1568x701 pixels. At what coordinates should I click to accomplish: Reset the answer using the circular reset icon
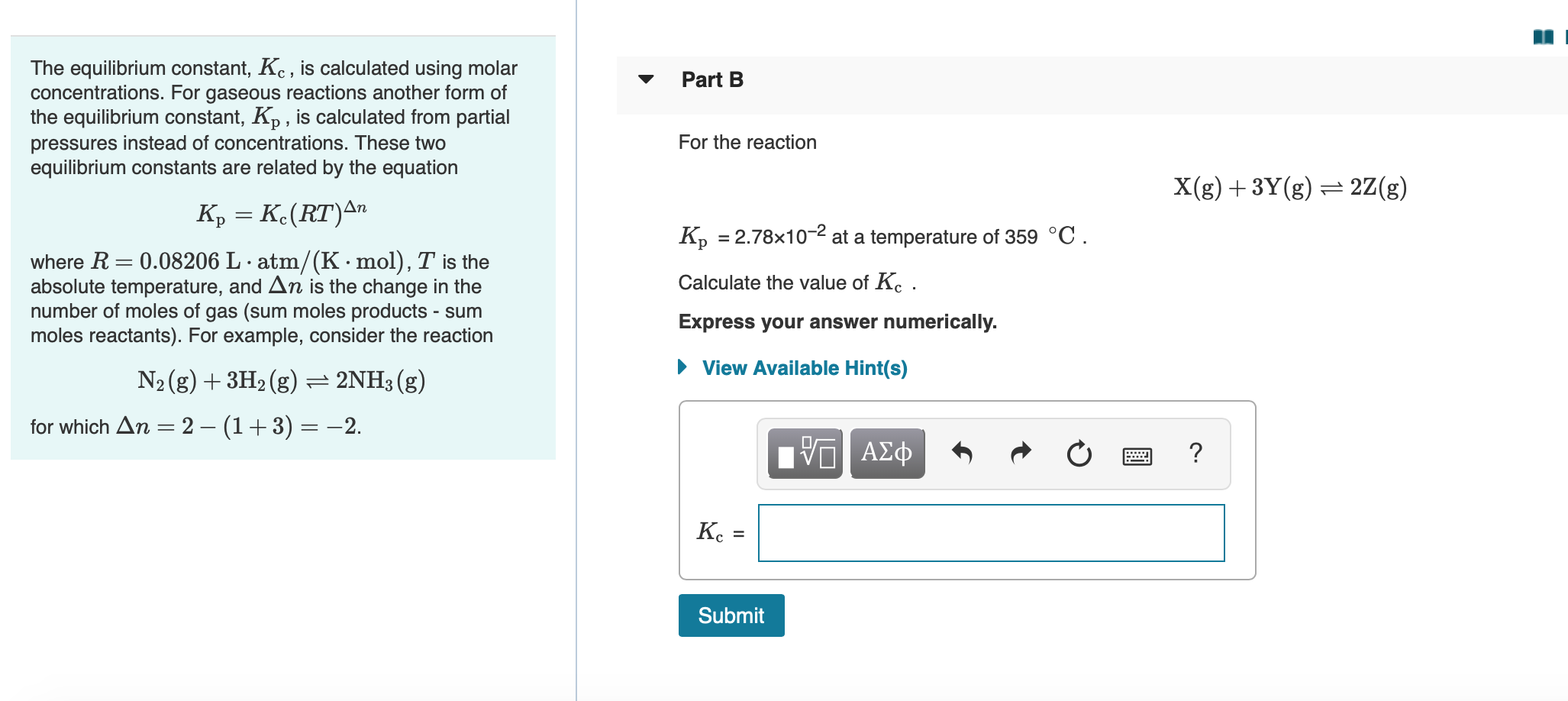pos(1079,452)
